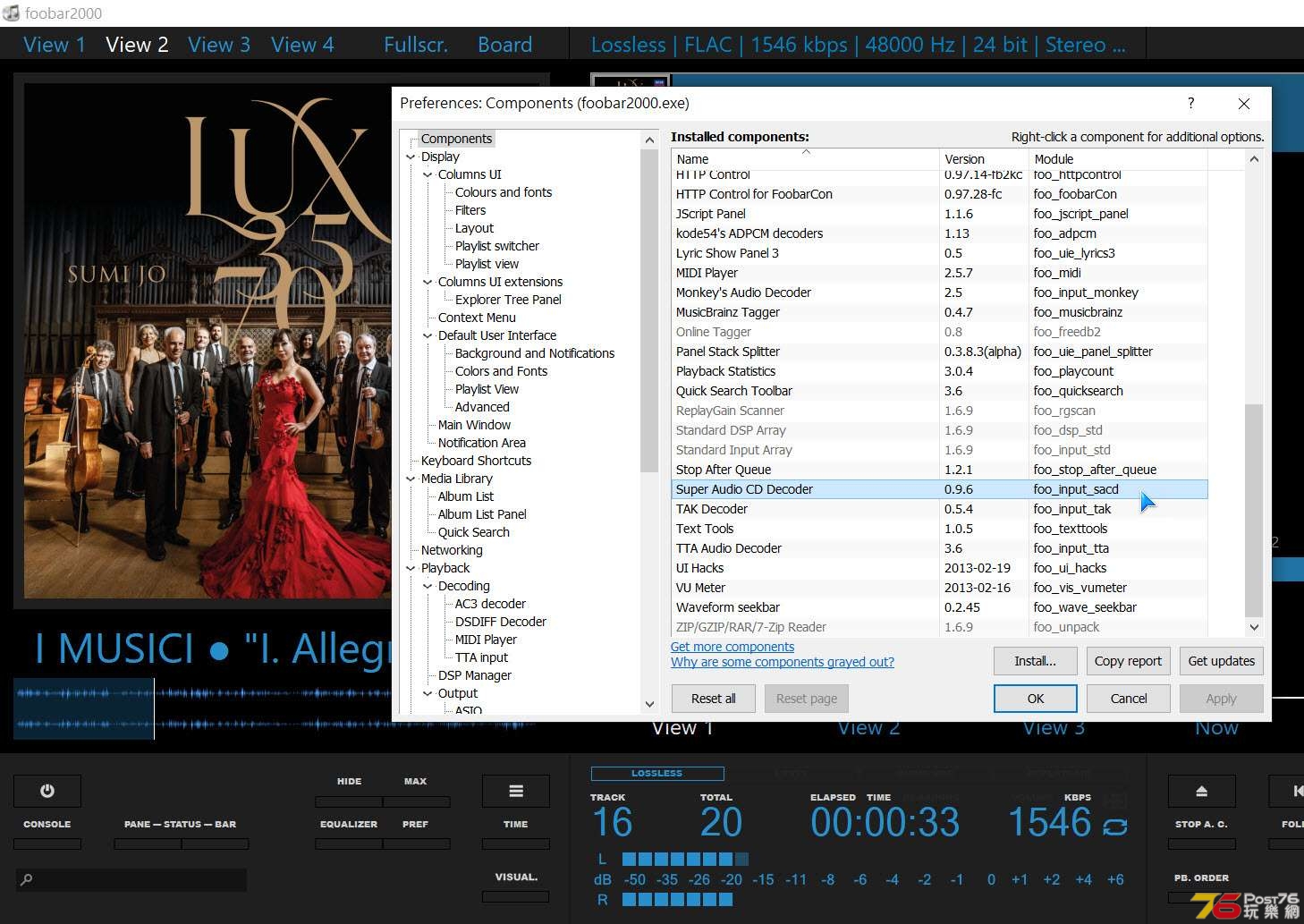
Task: Click the Lux 3570 album art
Action: [207, 341]
